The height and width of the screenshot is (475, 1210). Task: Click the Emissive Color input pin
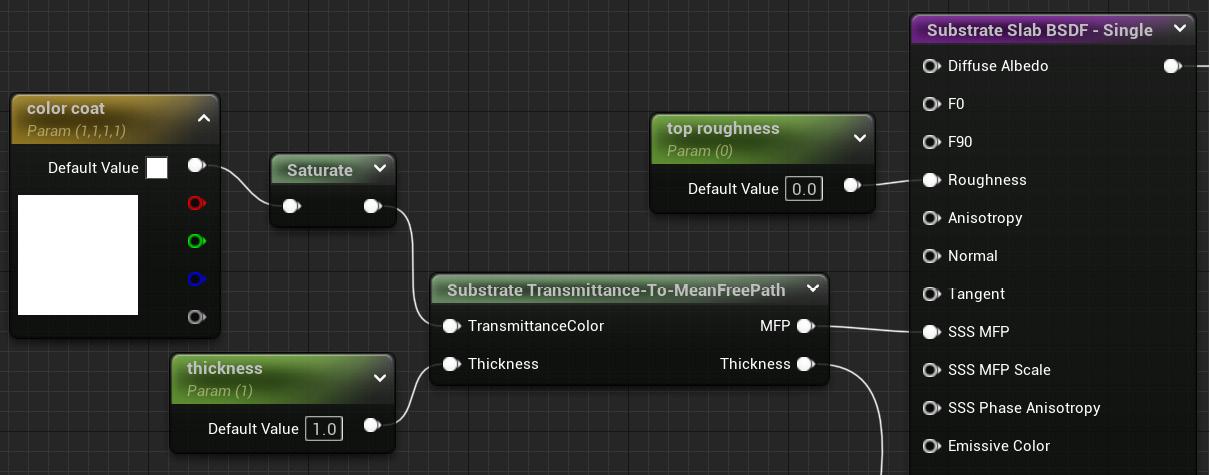[x=931, y=446]
